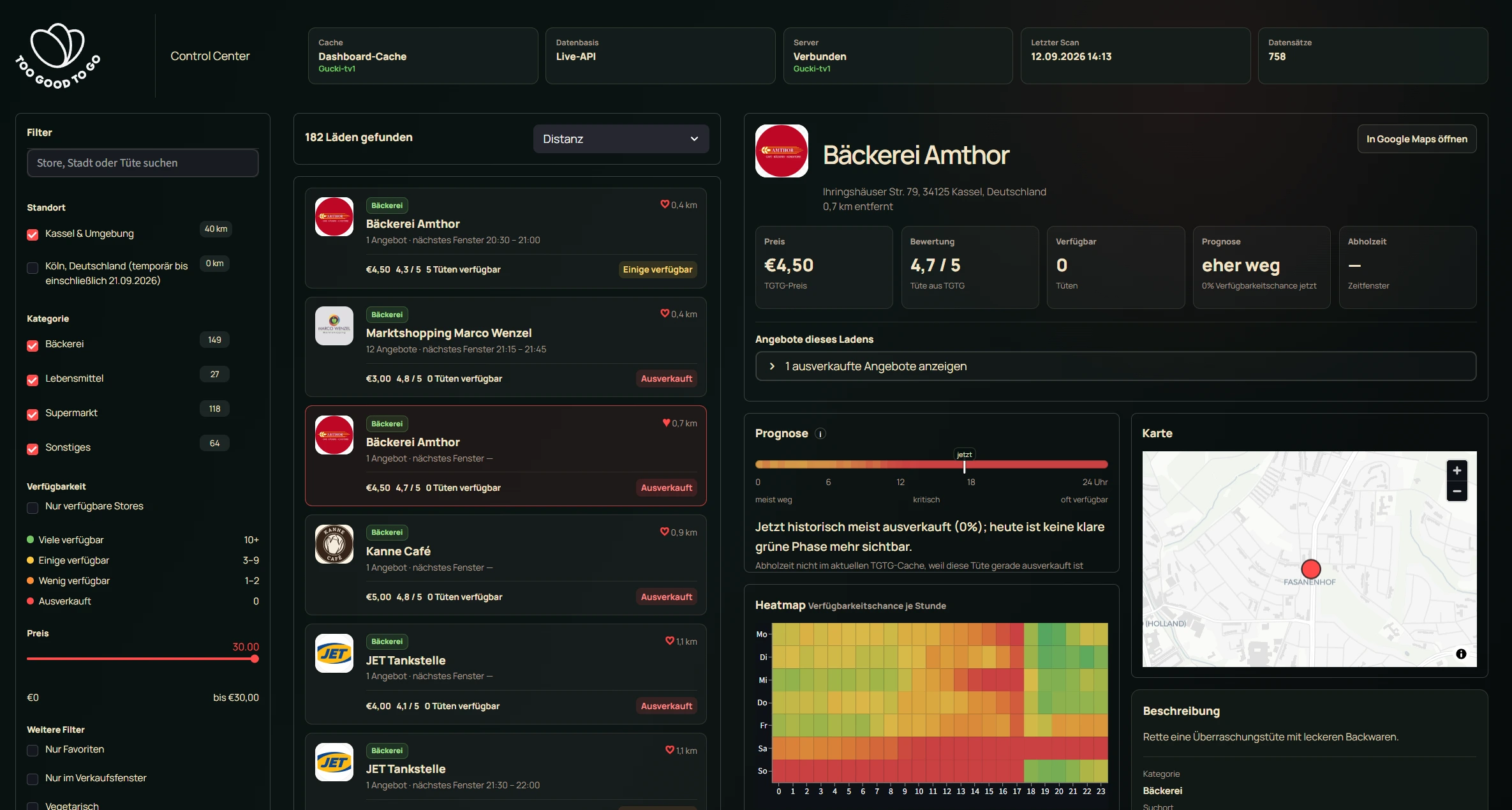Enable Nur verfügbare Stores
Image resolution: width=1512 pixels, height=810 pixels.
(33, 507)
